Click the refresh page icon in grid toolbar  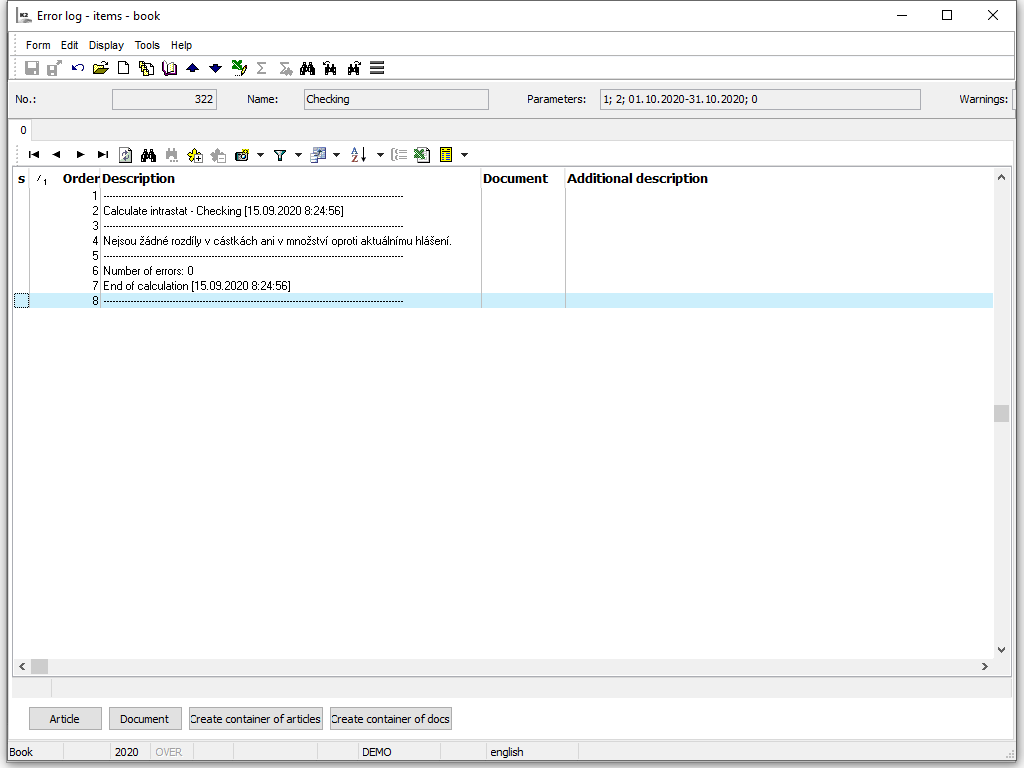(x=125, y=155)
